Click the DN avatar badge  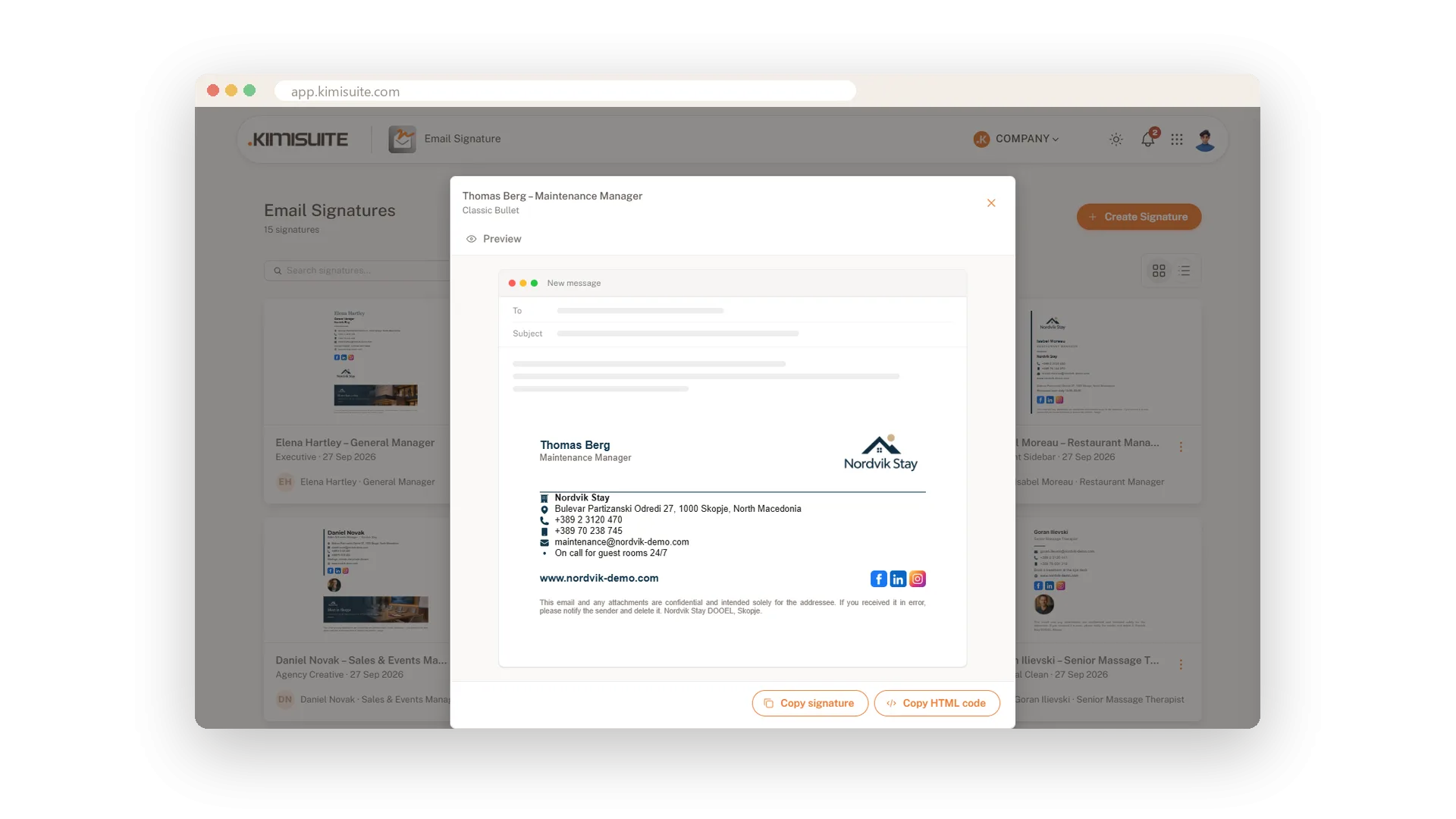285,700
